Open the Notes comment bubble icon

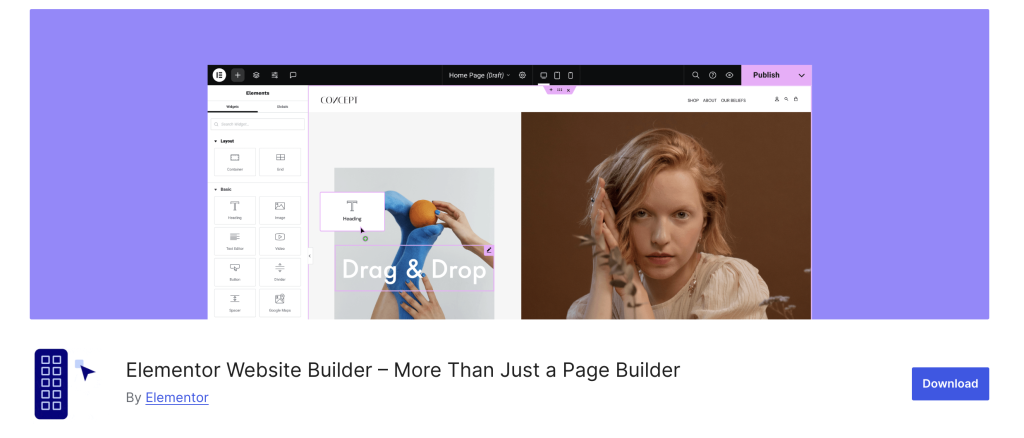pos(293,75)
